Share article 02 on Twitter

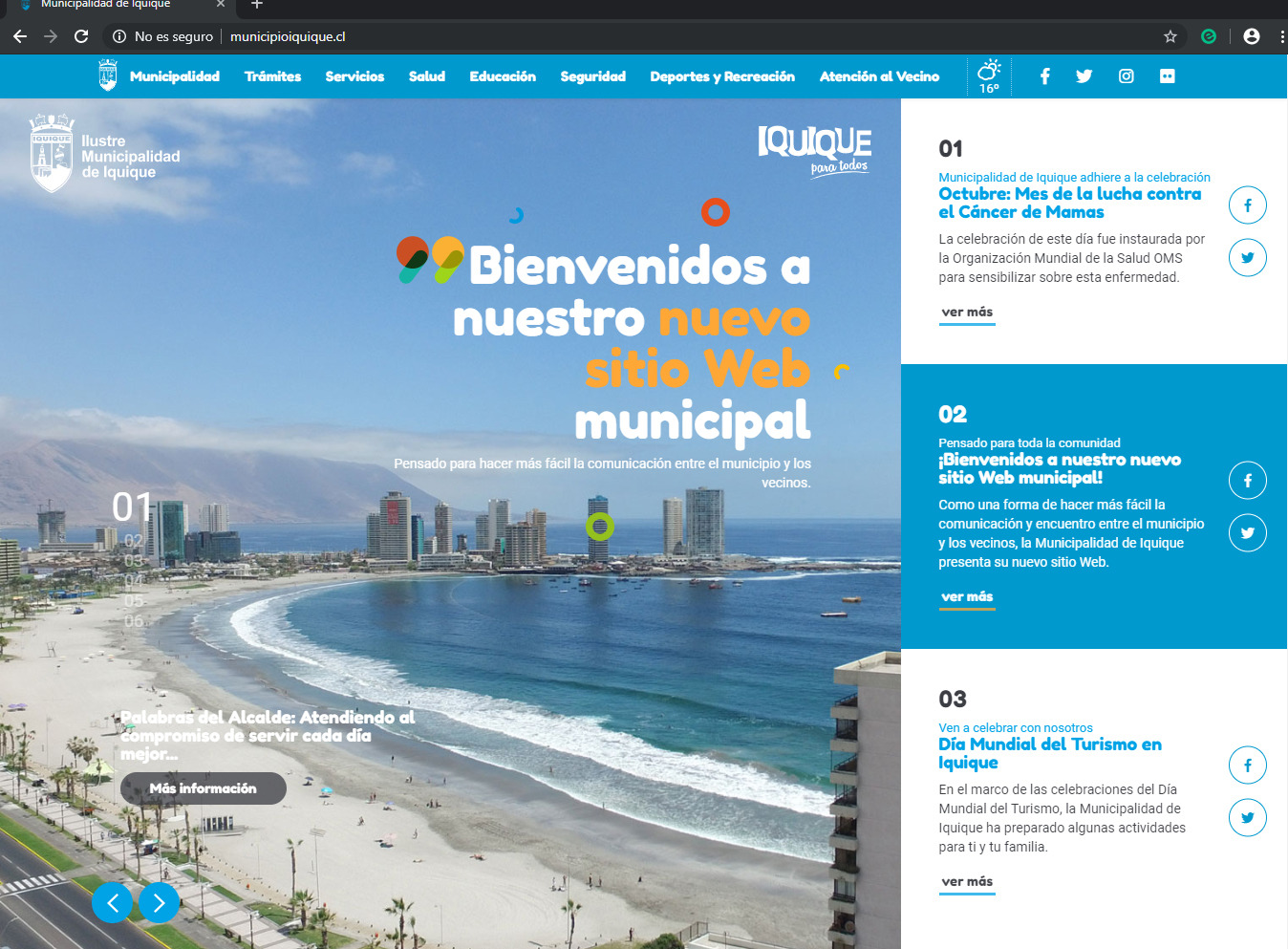1247,533
